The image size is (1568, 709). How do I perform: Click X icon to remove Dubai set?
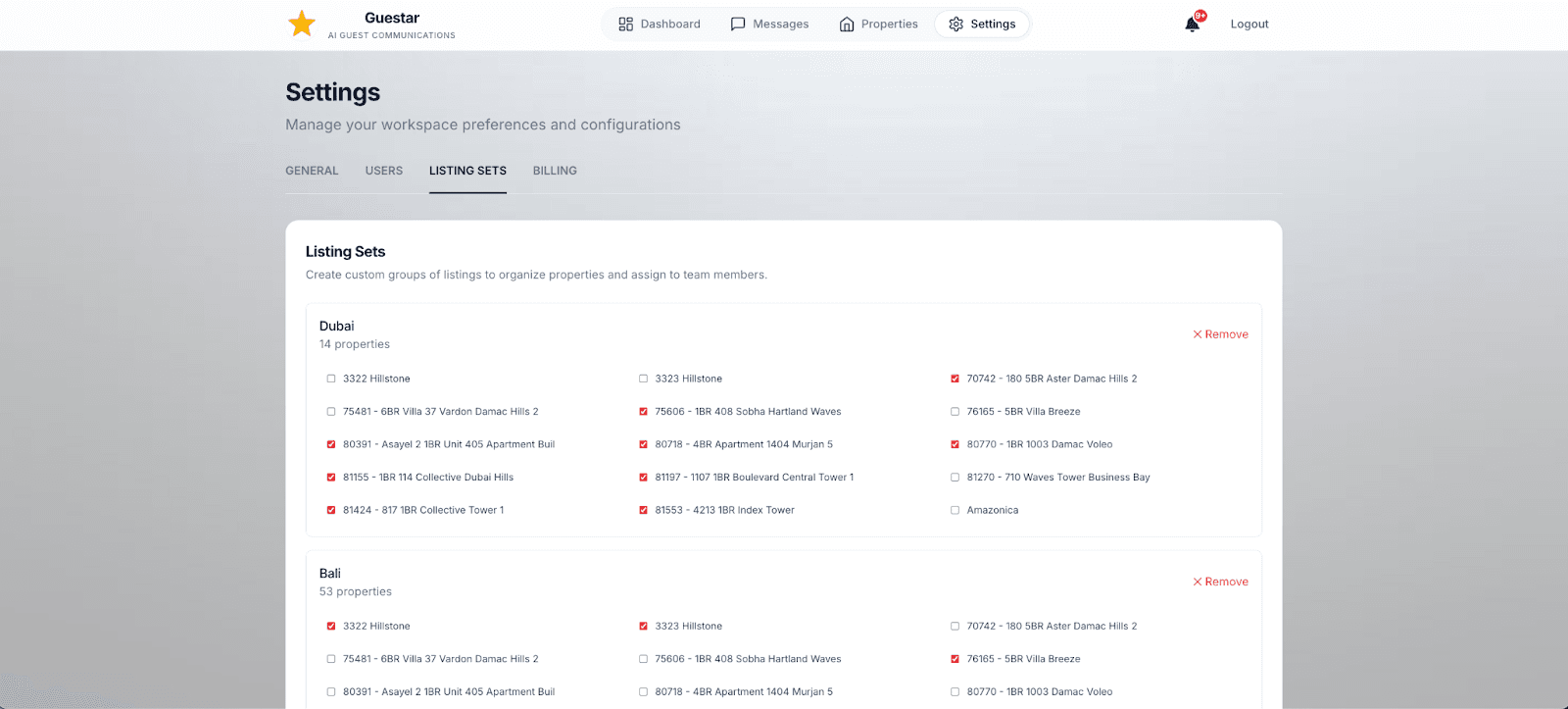pyautogui.click(x=1198, y=334)
